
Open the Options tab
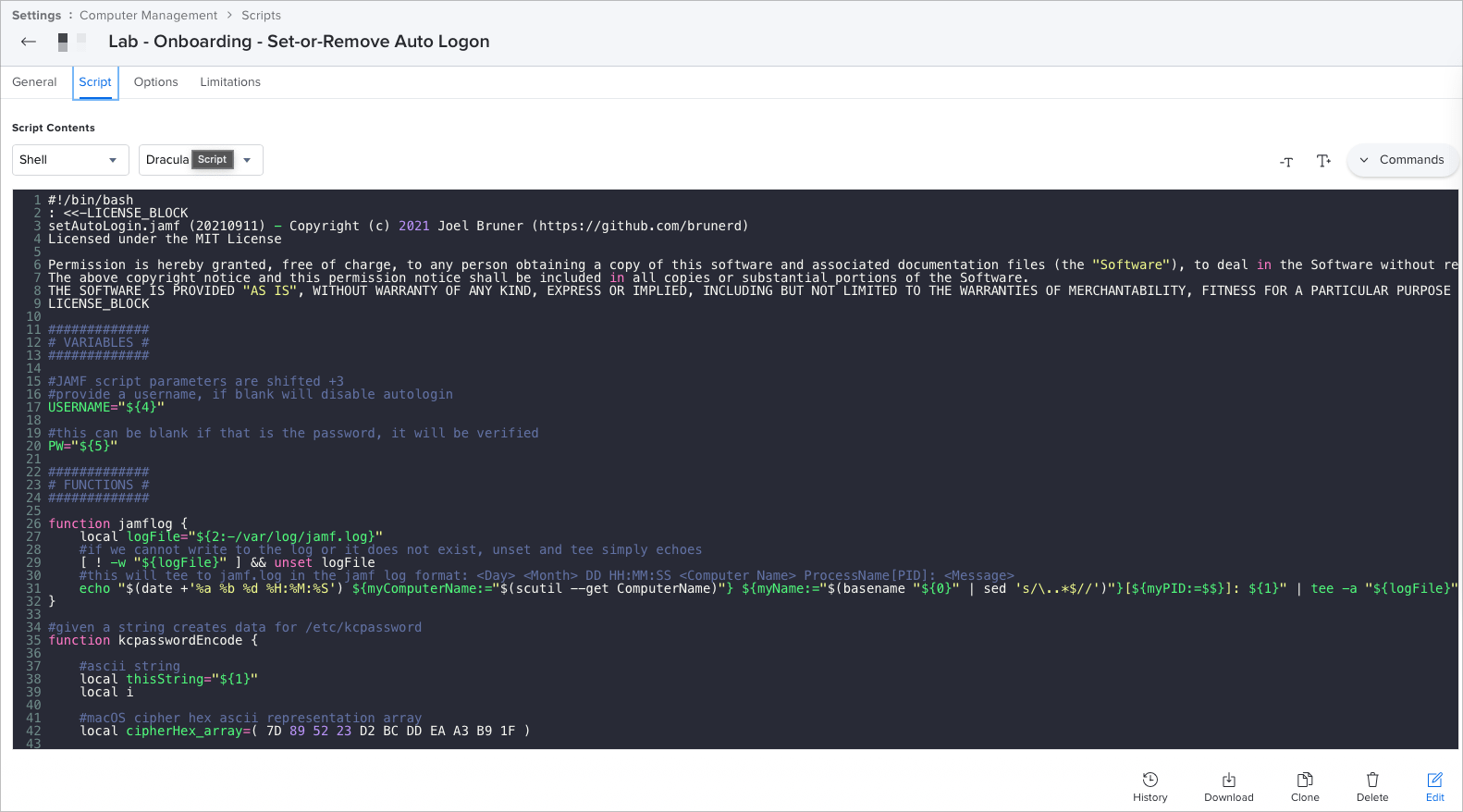coord(156,82)
